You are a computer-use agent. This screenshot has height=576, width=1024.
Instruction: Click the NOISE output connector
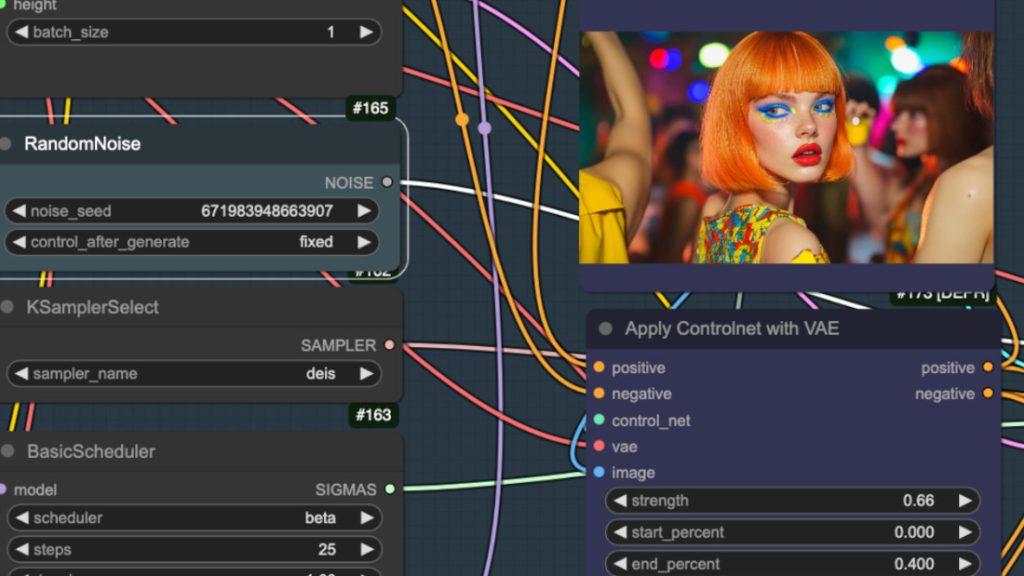pyautogui.click(x=387, y=183)
